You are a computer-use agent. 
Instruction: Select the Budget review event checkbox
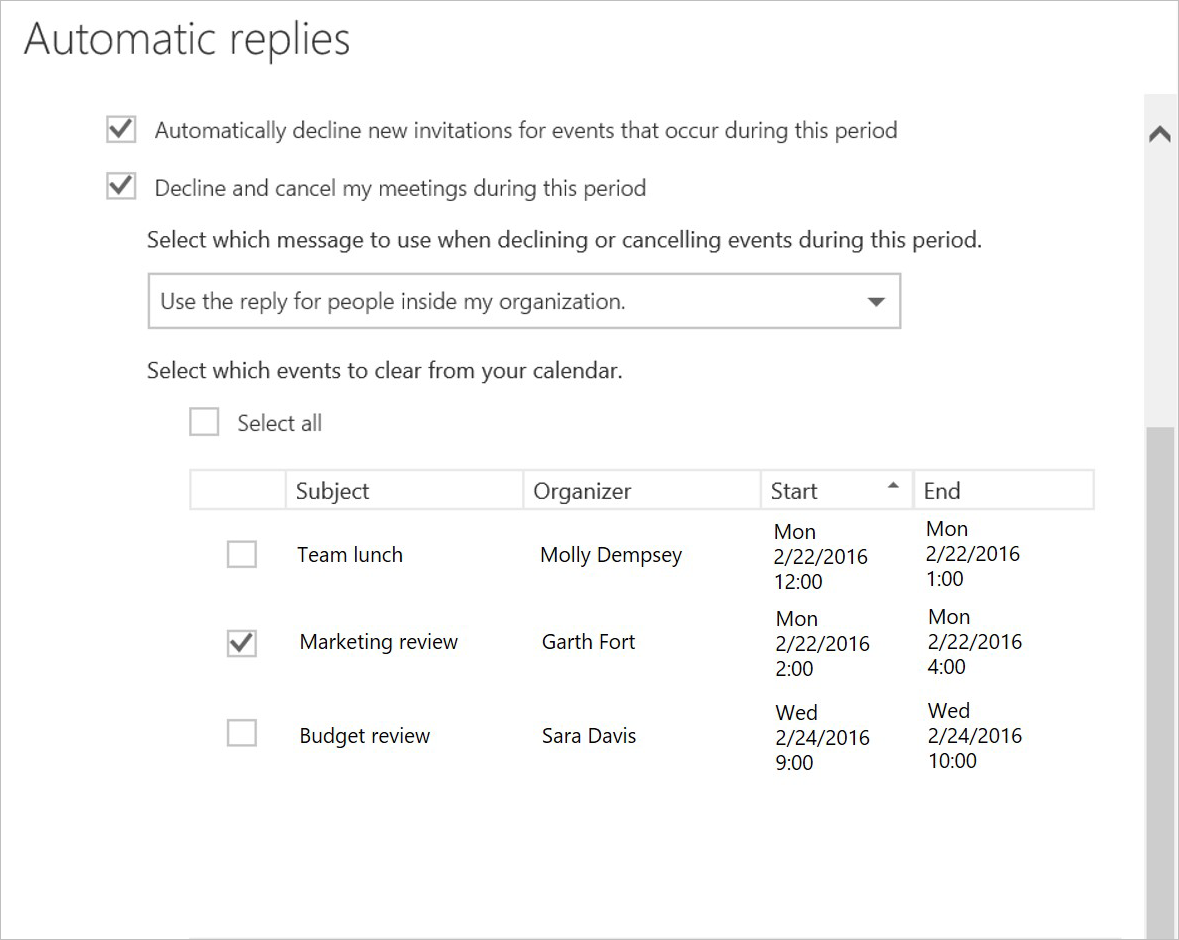coord(241,734)
